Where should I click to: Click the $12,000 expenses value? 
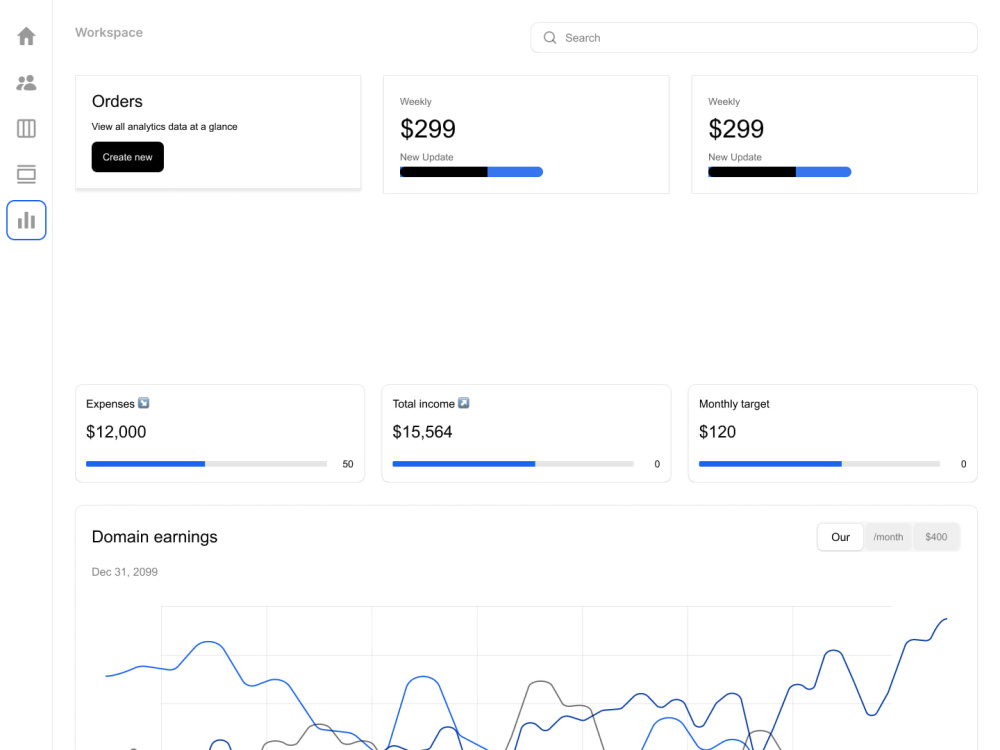(x=116, y=432)
